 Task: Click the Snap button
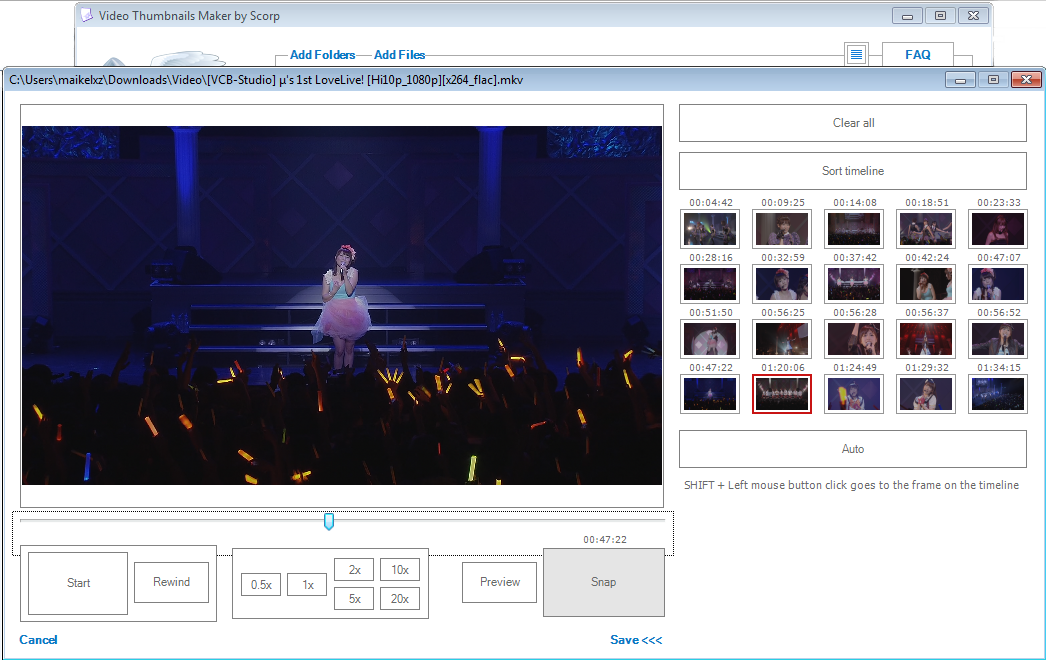(604, 582)
